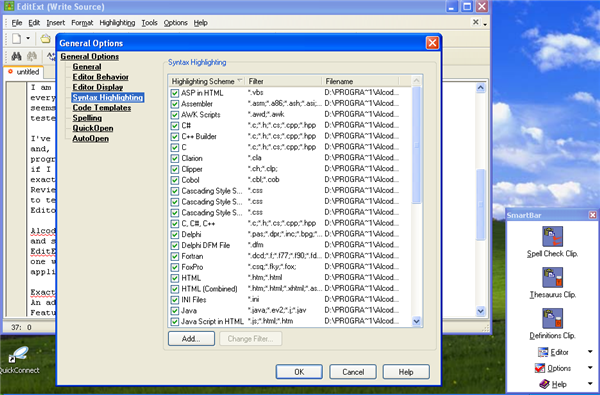Open the AutoOpen options page
600x395 pixels.
coord(90,139)
